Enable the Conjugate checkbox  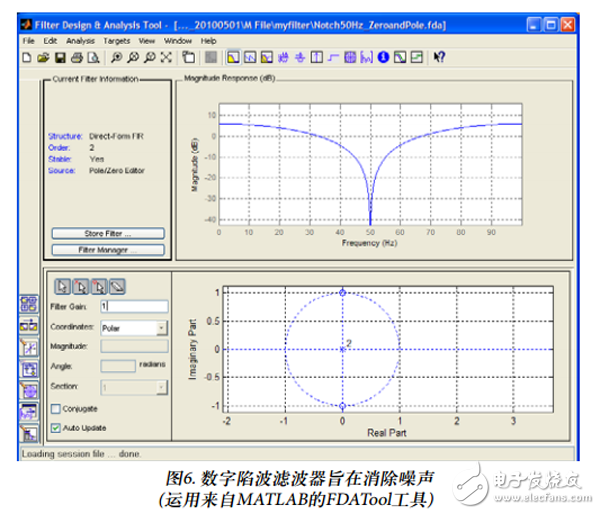point(56,408)
